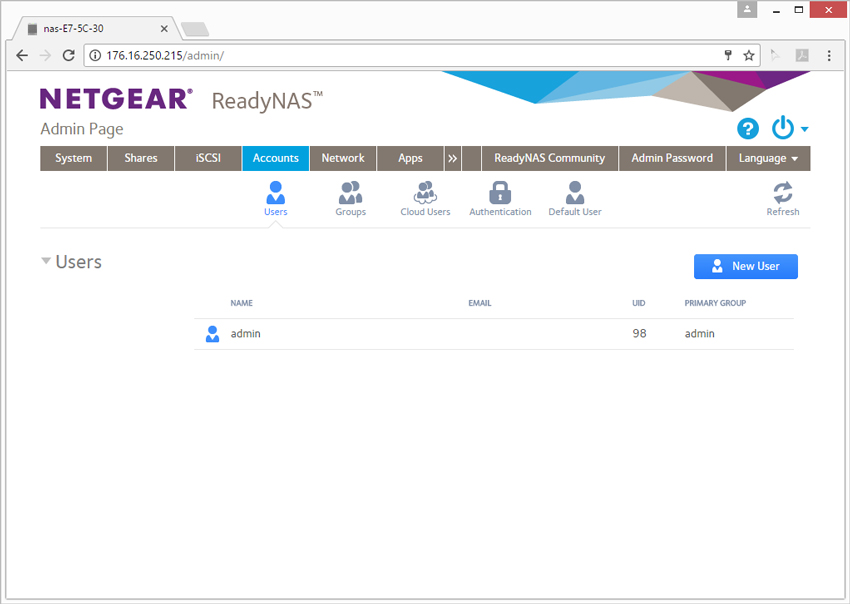Sort by the EMAIL column header
The image size is (850, 604).
(x=480, y=303)
